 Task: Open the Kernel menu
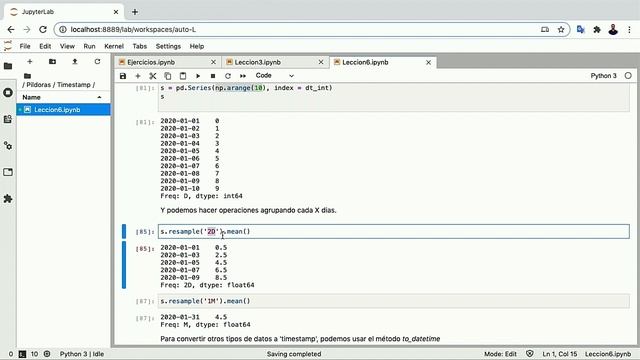coord(114,46)
